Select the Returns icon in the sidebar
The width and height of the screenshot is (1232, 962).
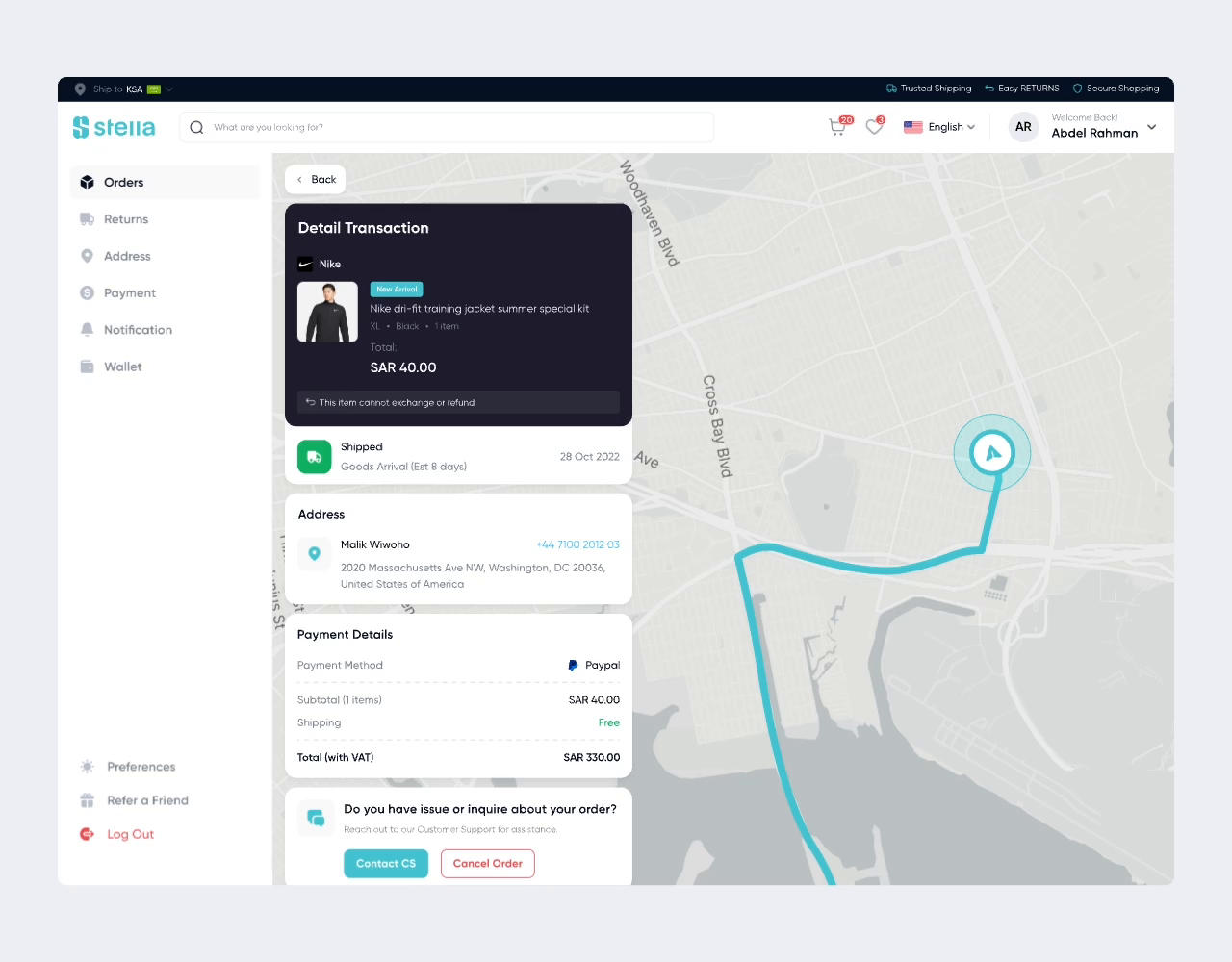87,218
